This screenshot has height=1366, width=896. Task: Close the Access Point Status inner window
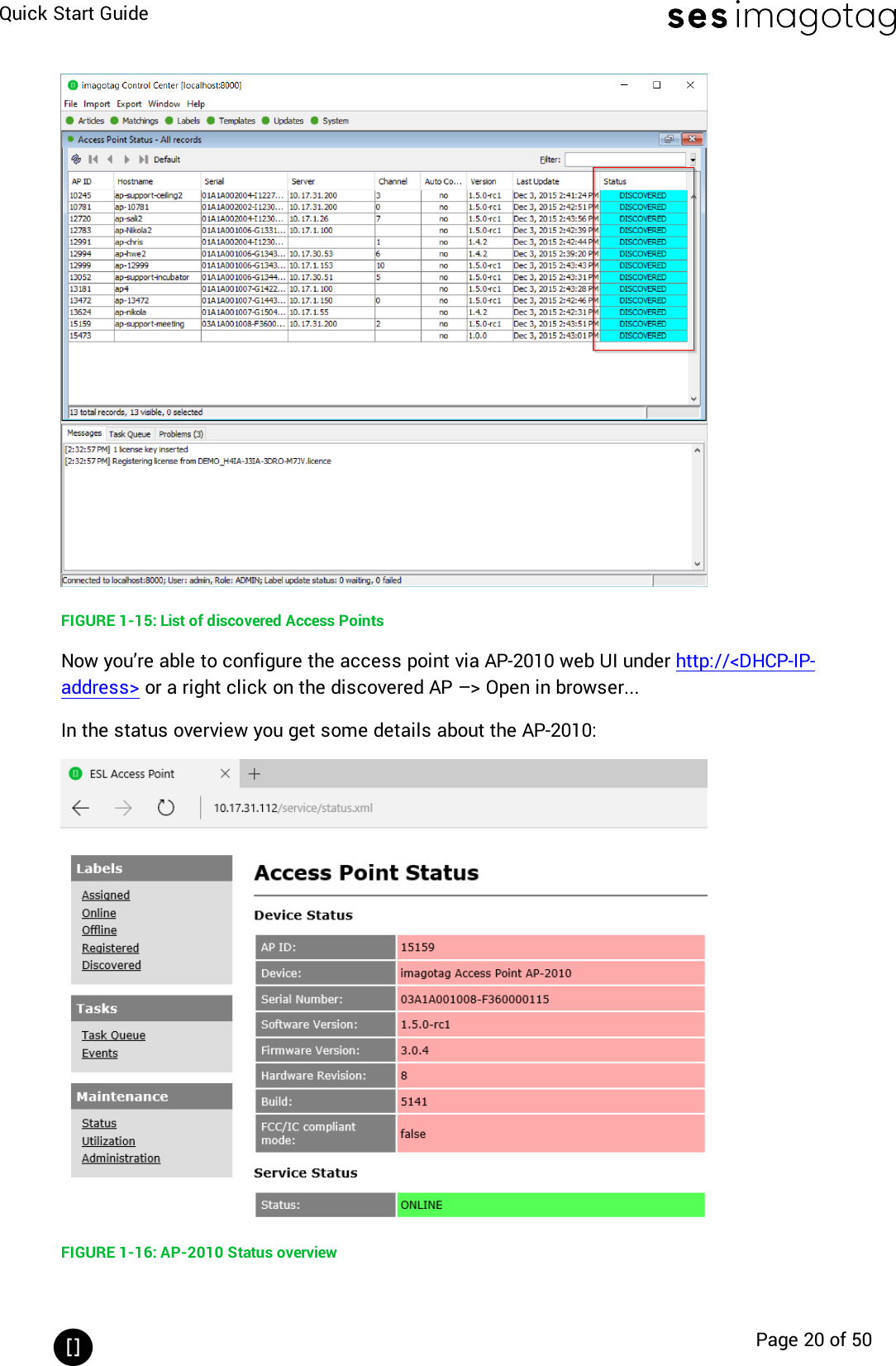[x=693, y=139]
